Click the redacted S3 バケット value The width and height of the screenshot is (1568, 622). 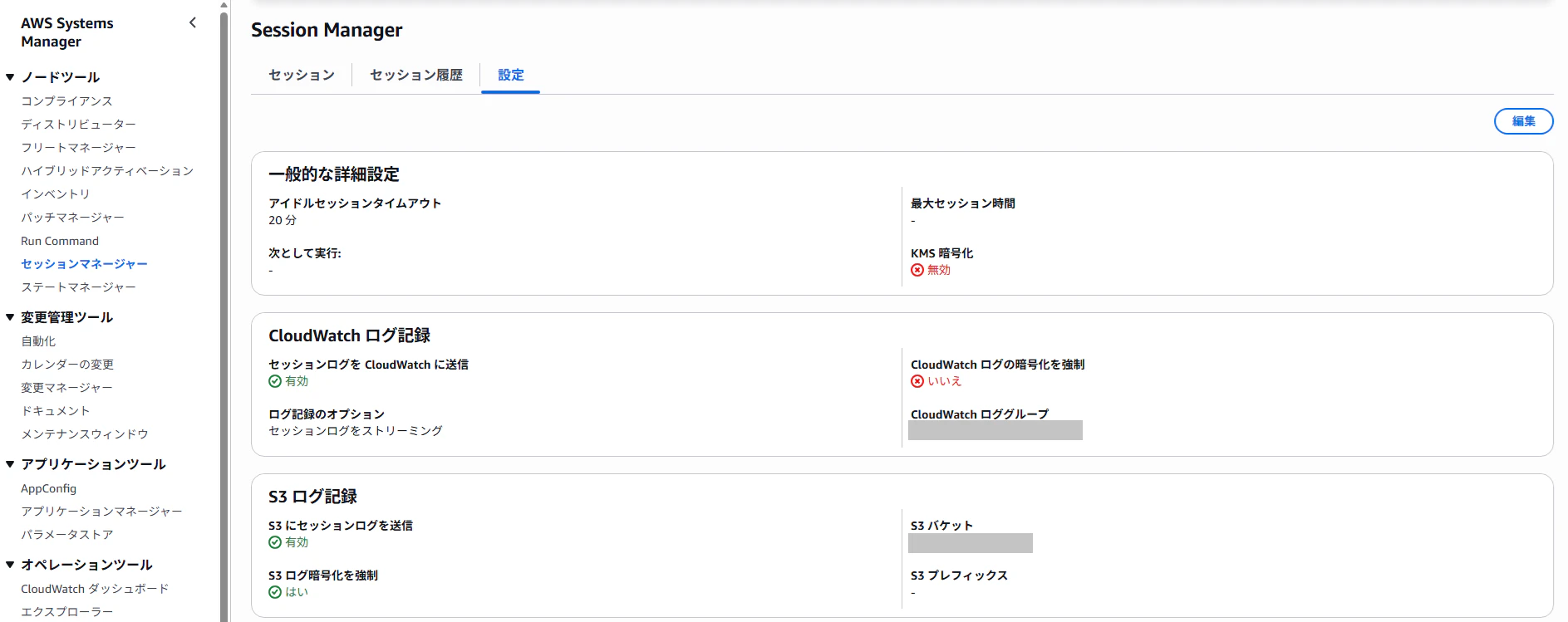click(971, 543)
